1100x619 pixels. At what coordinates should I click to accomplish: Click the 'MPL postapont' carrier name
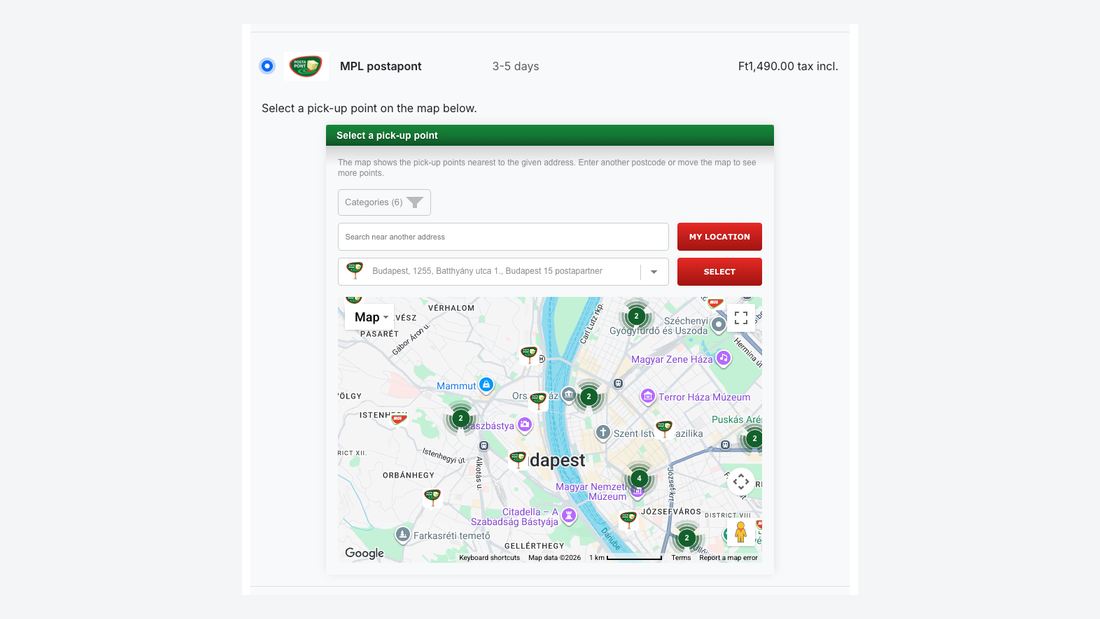point(381,66)
